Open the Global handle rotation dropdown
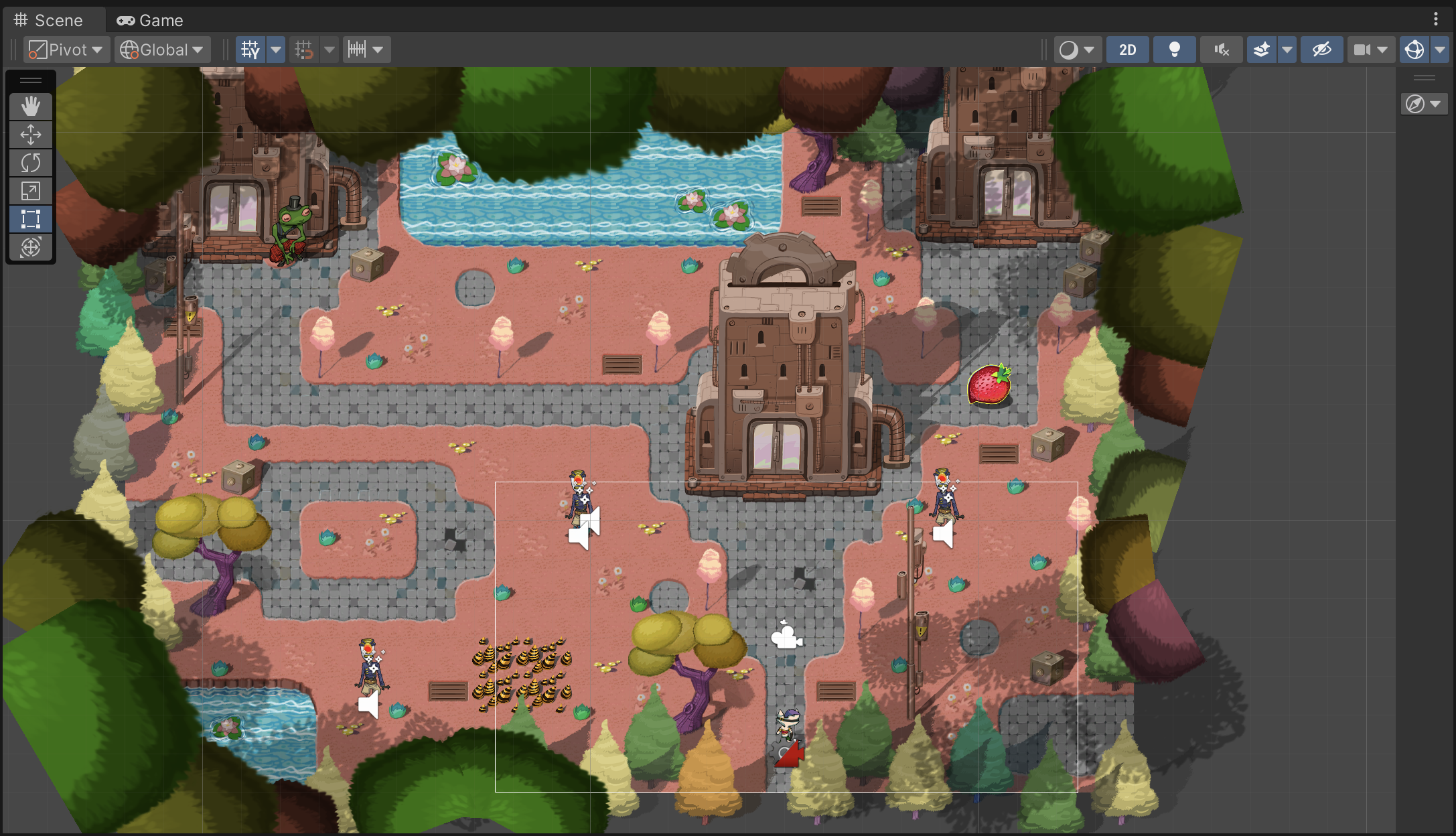The width and height of the screenshot is (1456, 836). coord(162,50)
